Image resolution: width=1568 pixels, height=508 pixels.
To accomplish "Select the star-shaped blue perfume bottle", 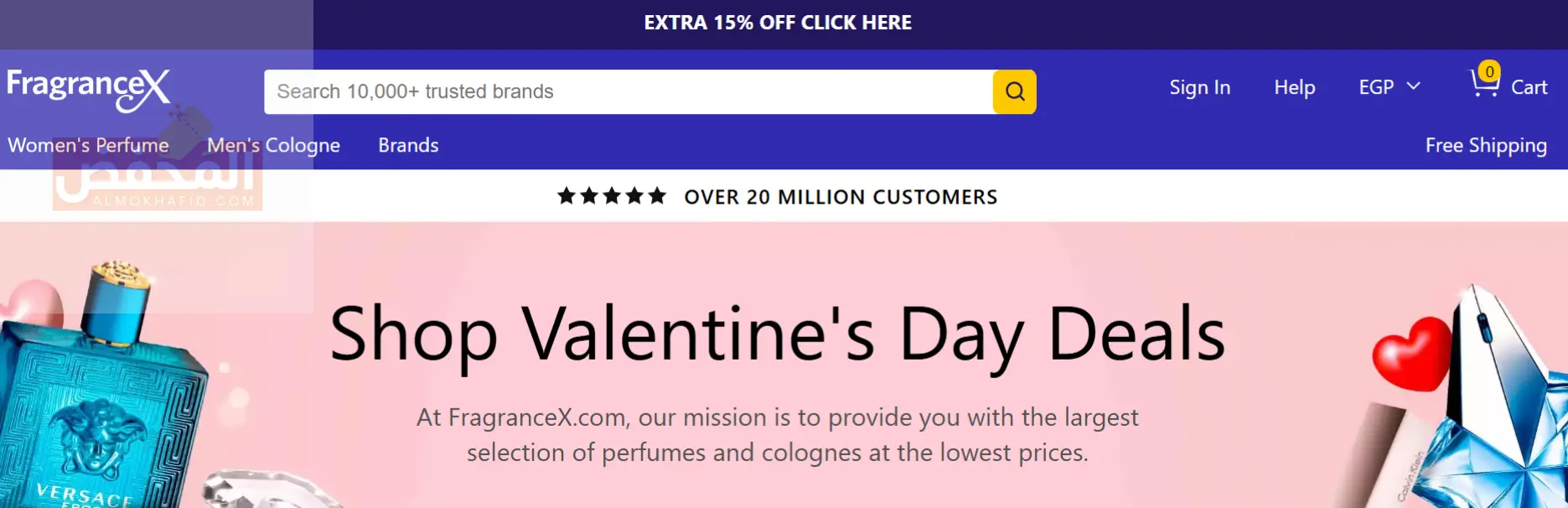I will click(x=1508, y=402).
